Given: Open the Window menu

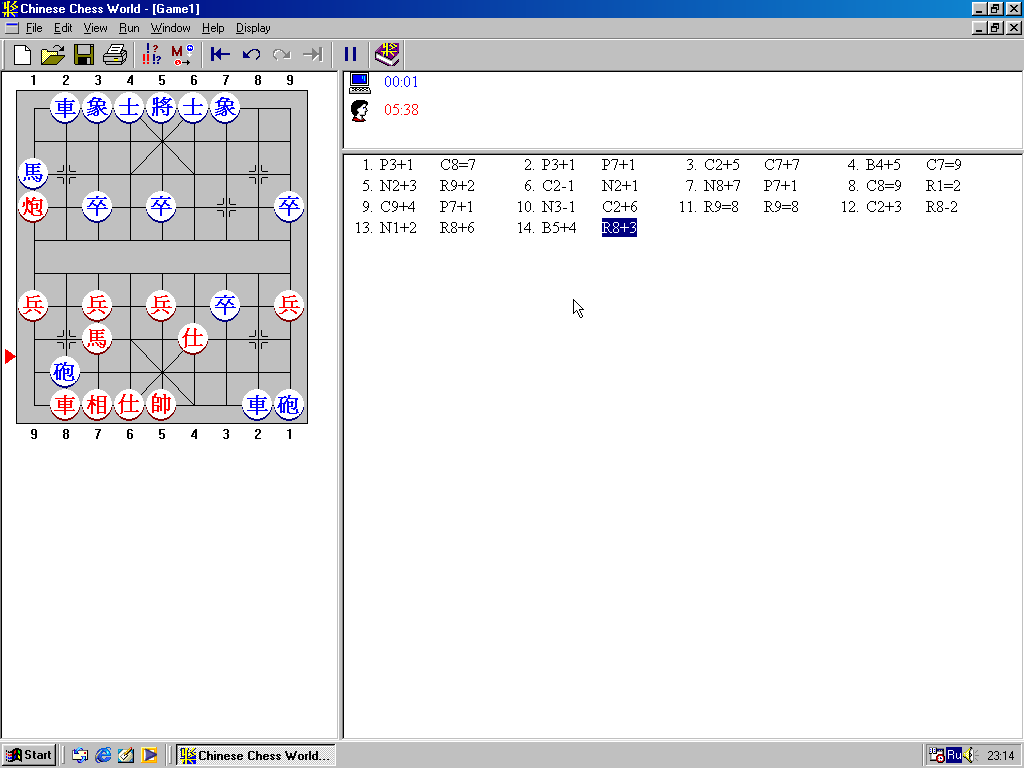Looking at the screenshot, I should [170, 28].
